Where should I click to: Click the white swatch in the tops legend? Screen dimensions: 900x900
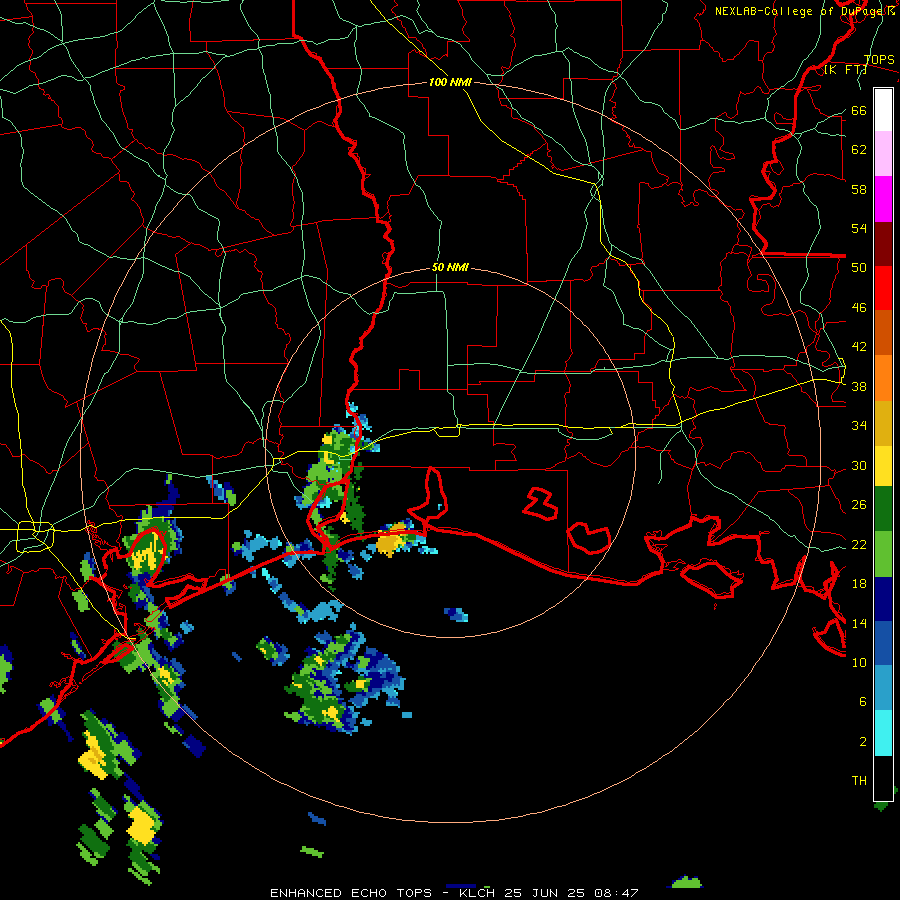coord(883,110)
